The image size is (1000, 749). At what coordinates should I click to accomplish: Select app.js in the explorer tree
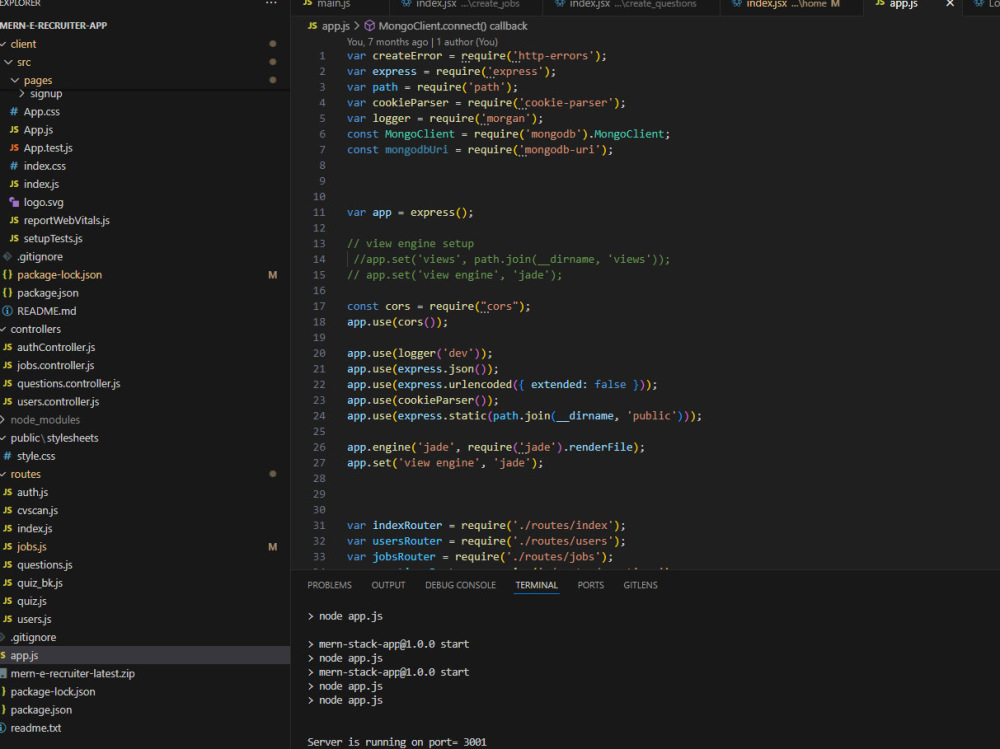tap(145, 655)
